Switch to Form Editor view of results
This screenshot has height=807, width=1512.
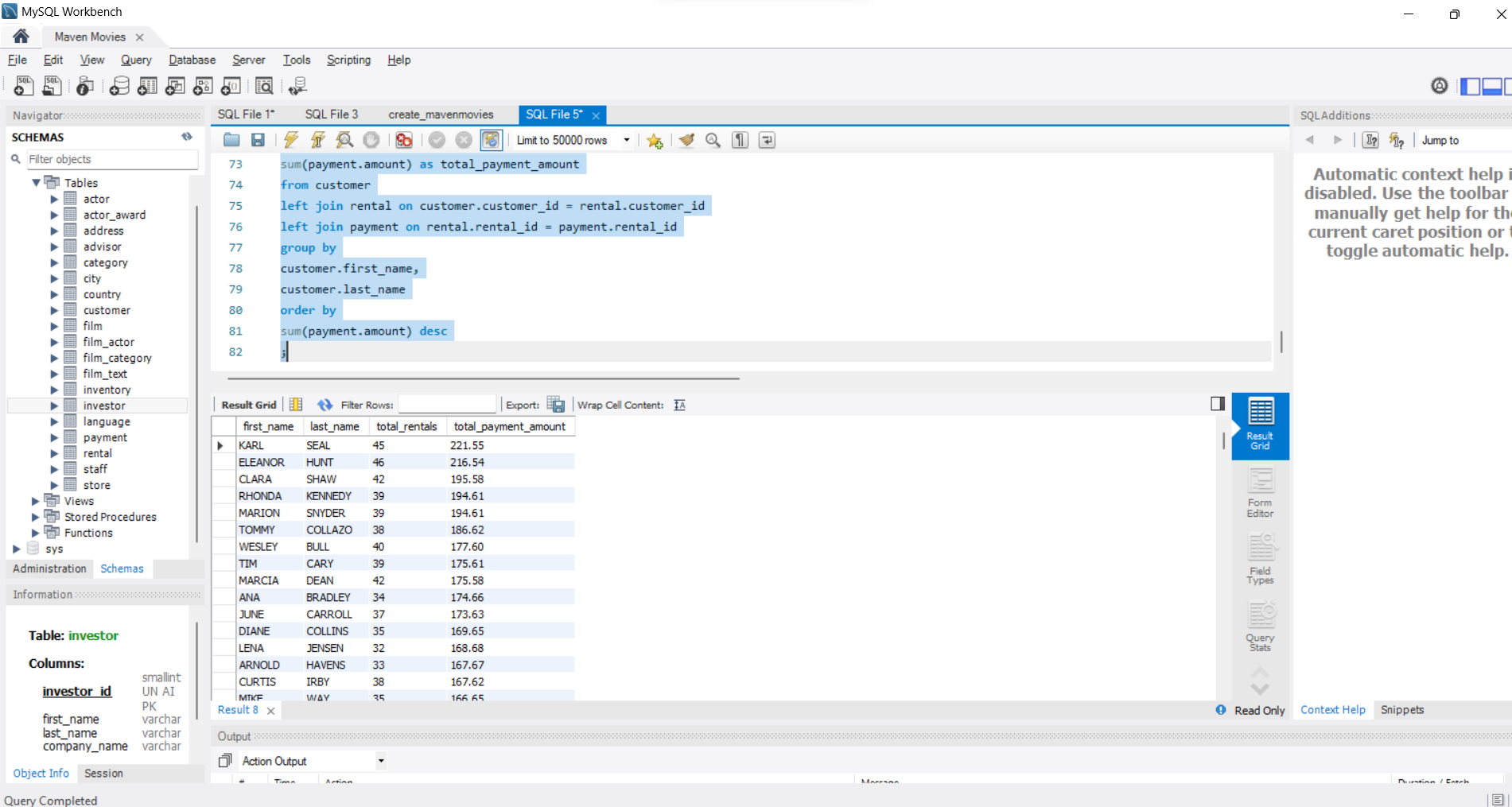tap(1260, 493)
